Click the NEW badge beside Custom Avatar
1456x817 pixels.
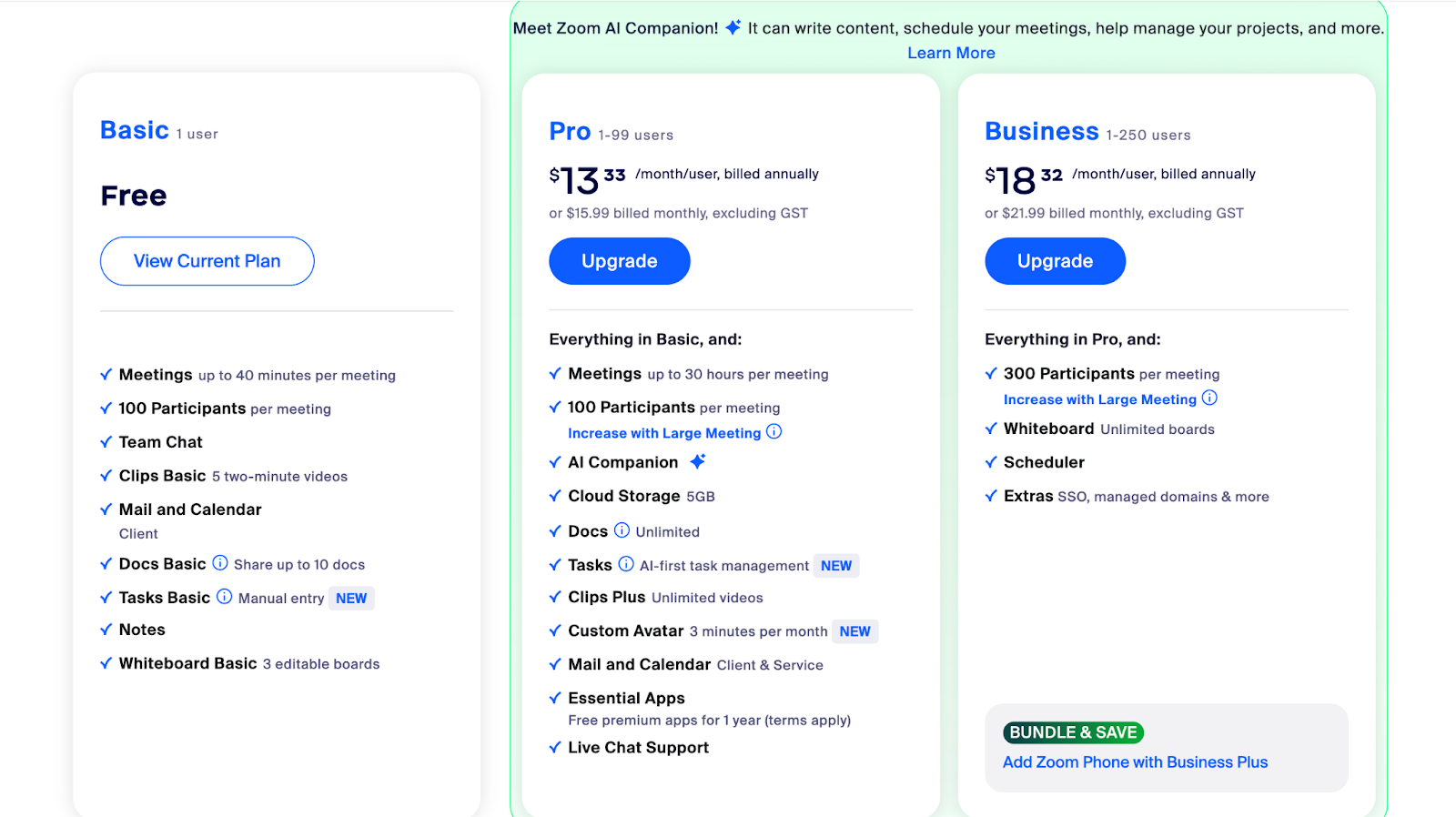coord(855,631)
